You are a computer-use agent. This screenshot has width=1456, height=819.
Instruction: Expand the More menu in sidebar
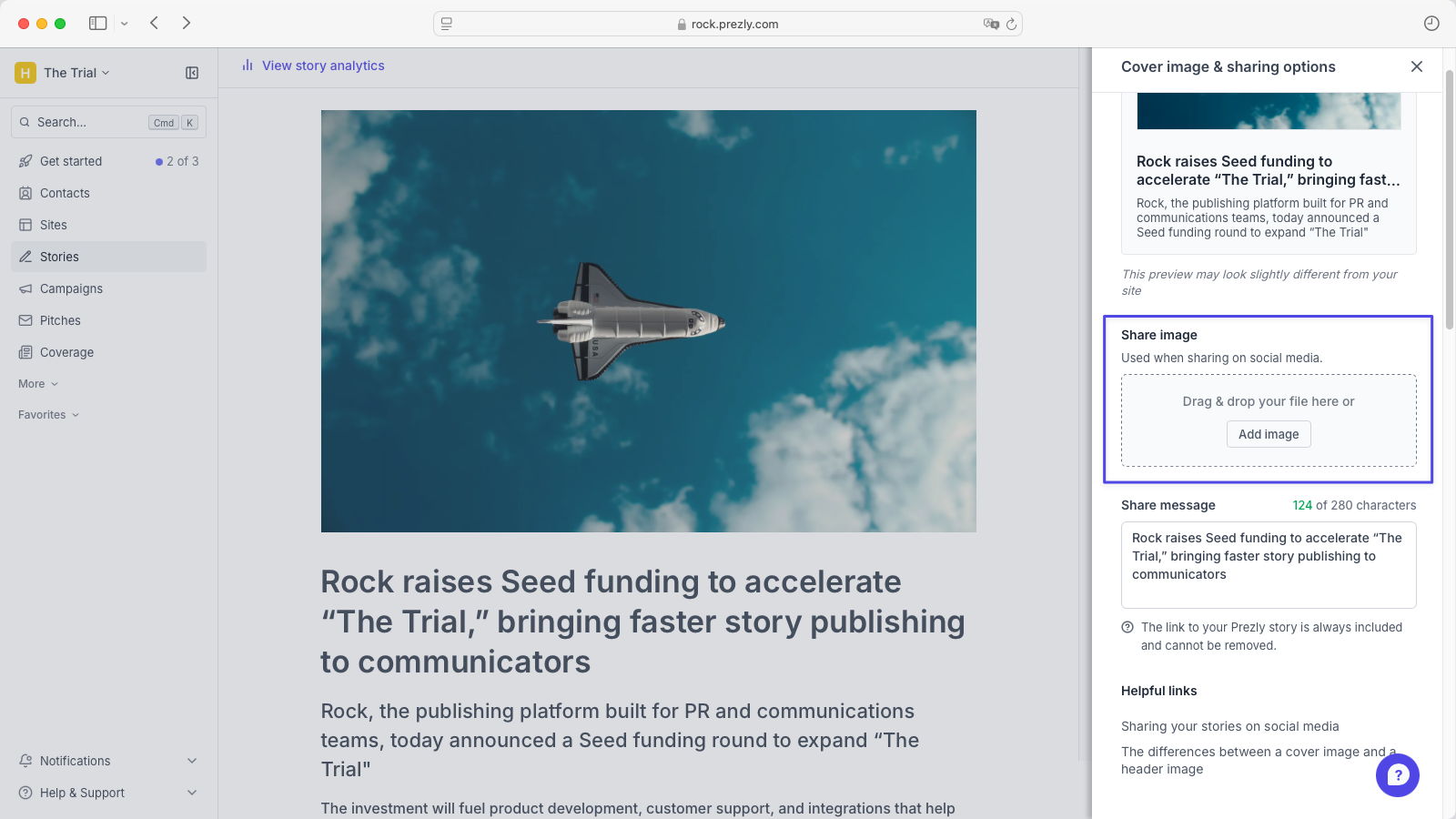[x=38, y=384]
